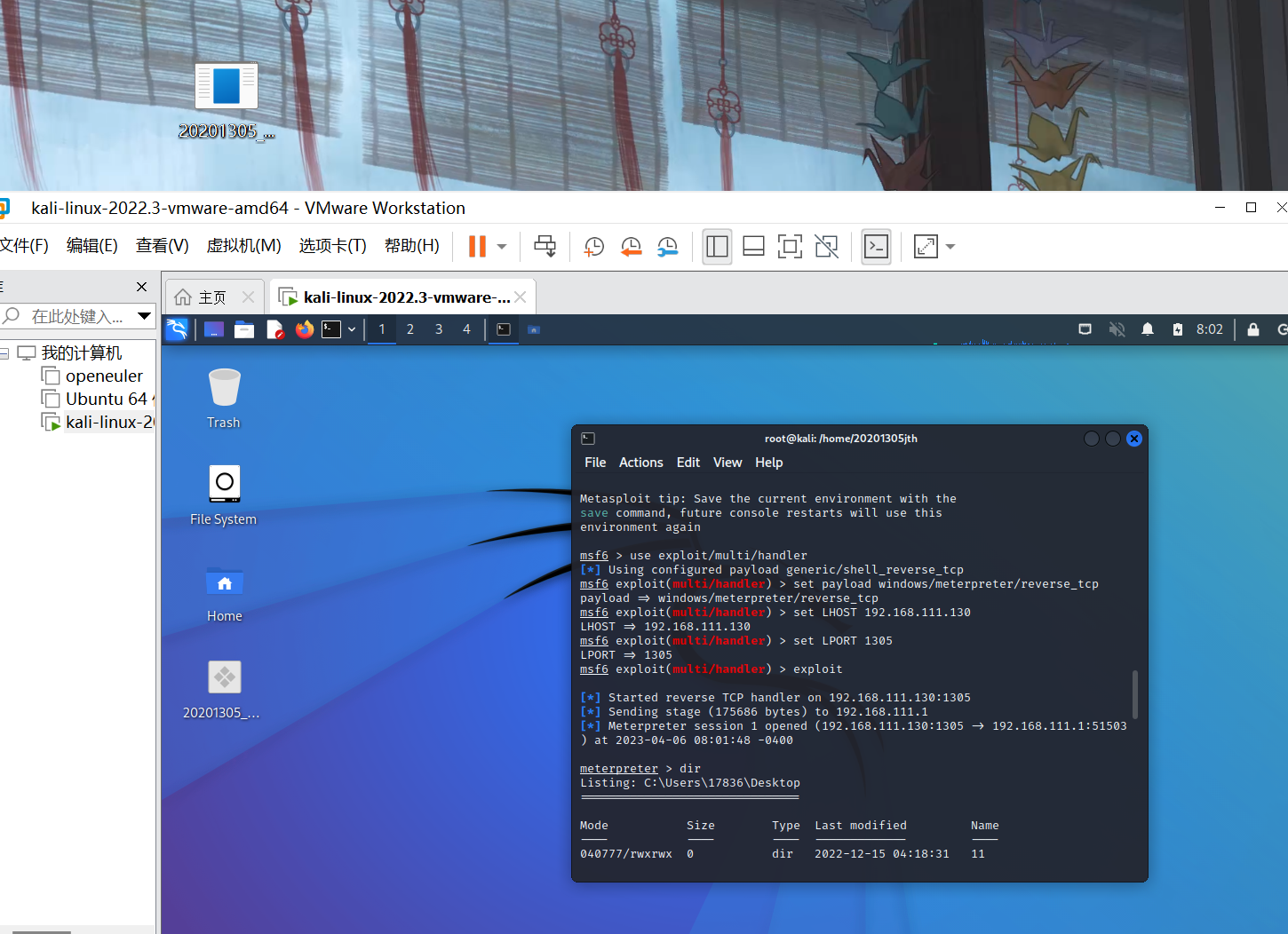The height and width of the screenshot is (934, 1288).
Task: Open the 查看(V) menu
Action: click(x=163, y=245)
